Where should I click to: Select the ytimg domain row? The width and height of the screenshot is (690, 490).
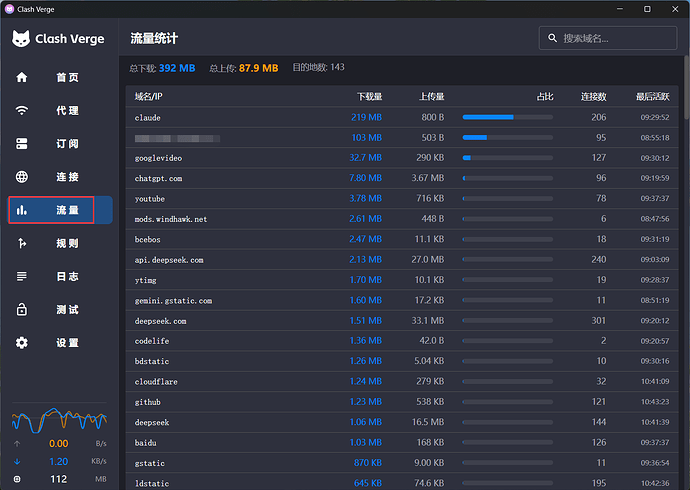click(402, 280)
